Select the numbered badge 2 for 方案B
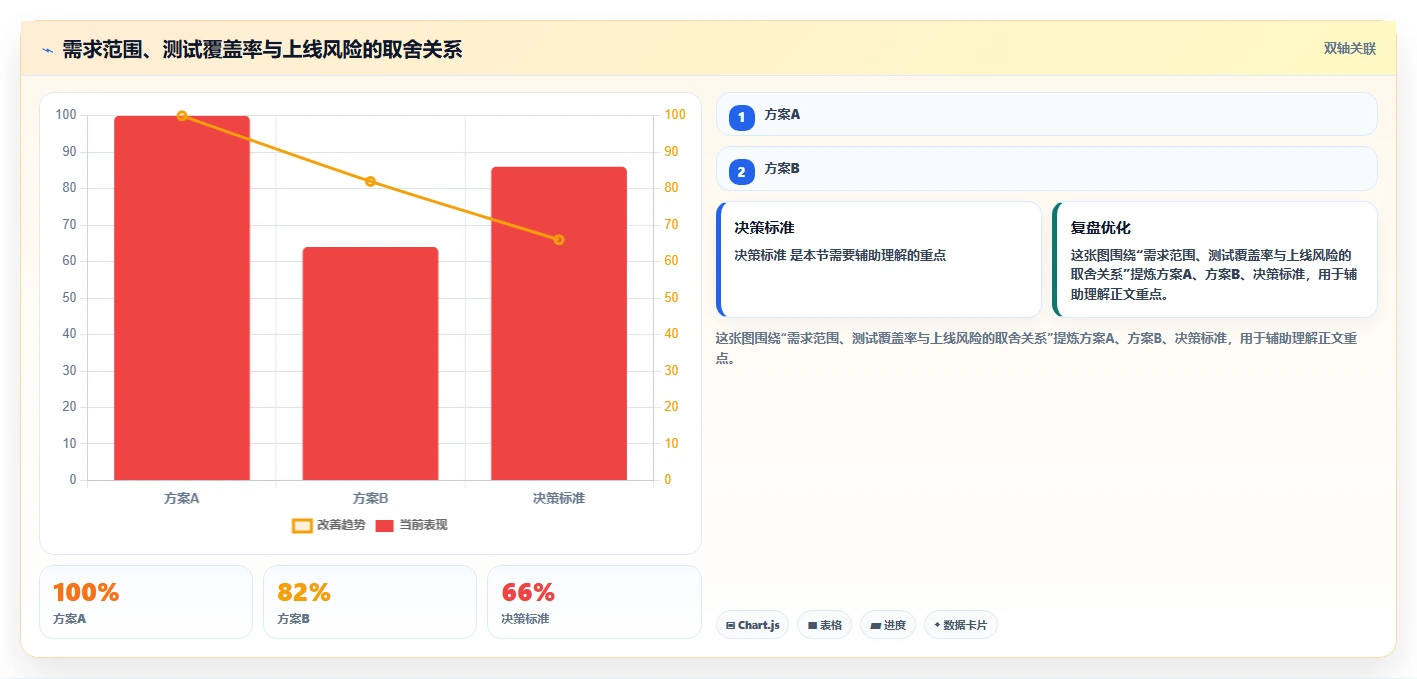This screenshot has height=679, width=1417. (x=741, y=172)
